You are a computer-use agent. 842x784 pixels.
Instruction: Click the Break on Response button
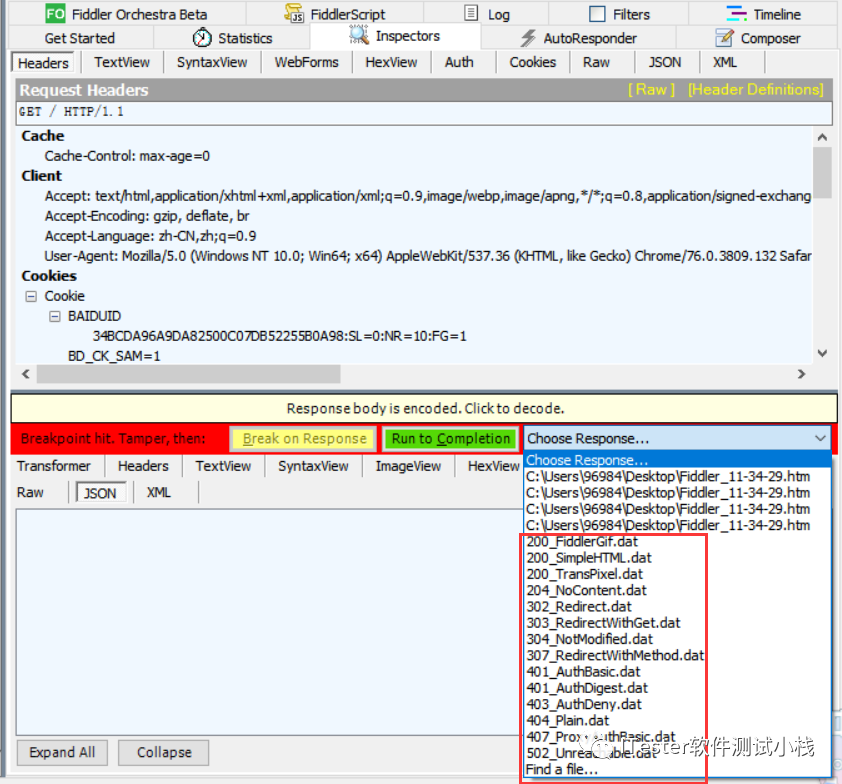[304, 439]
